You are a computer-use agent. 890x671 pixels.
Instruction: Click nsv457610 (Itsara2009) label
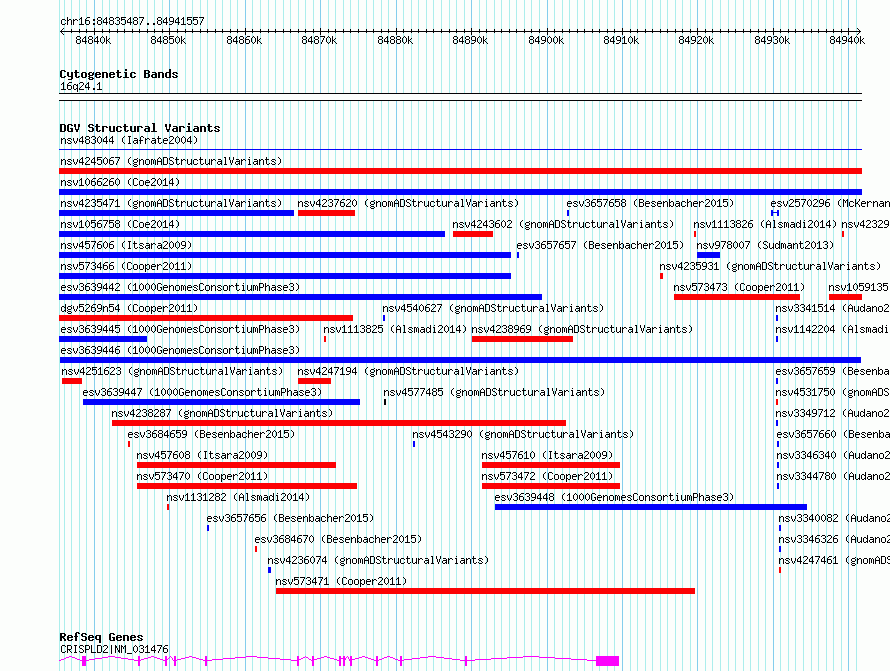547,455
